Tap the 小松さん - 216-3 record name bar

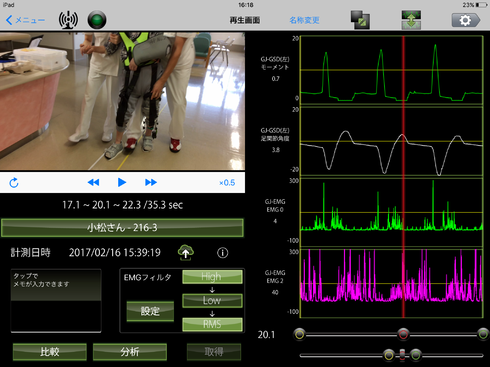coord(122,228)
